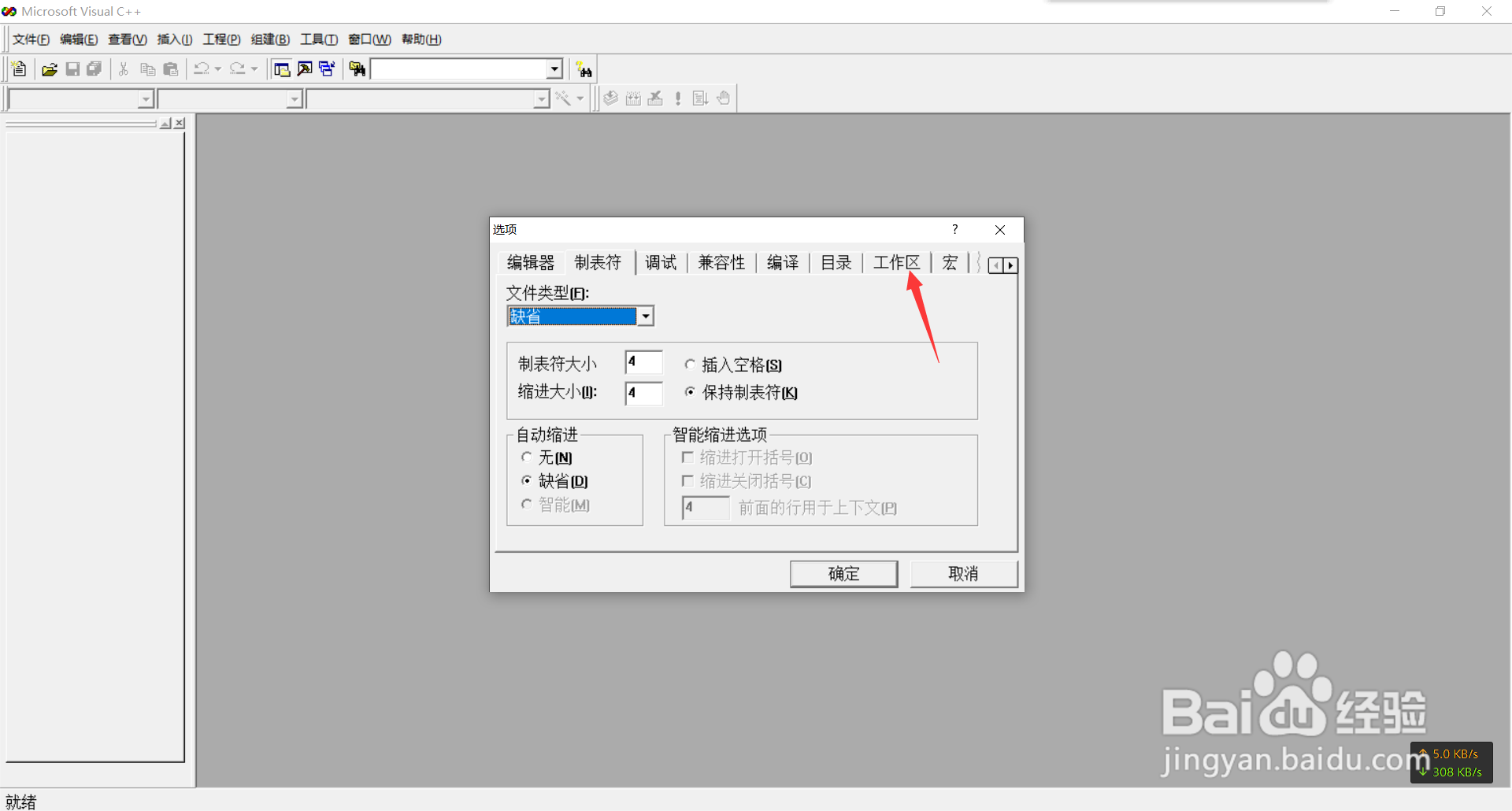Open the 帮助 menu
1512x811 pixels.
pyautogui.click(x=421, y=39)
